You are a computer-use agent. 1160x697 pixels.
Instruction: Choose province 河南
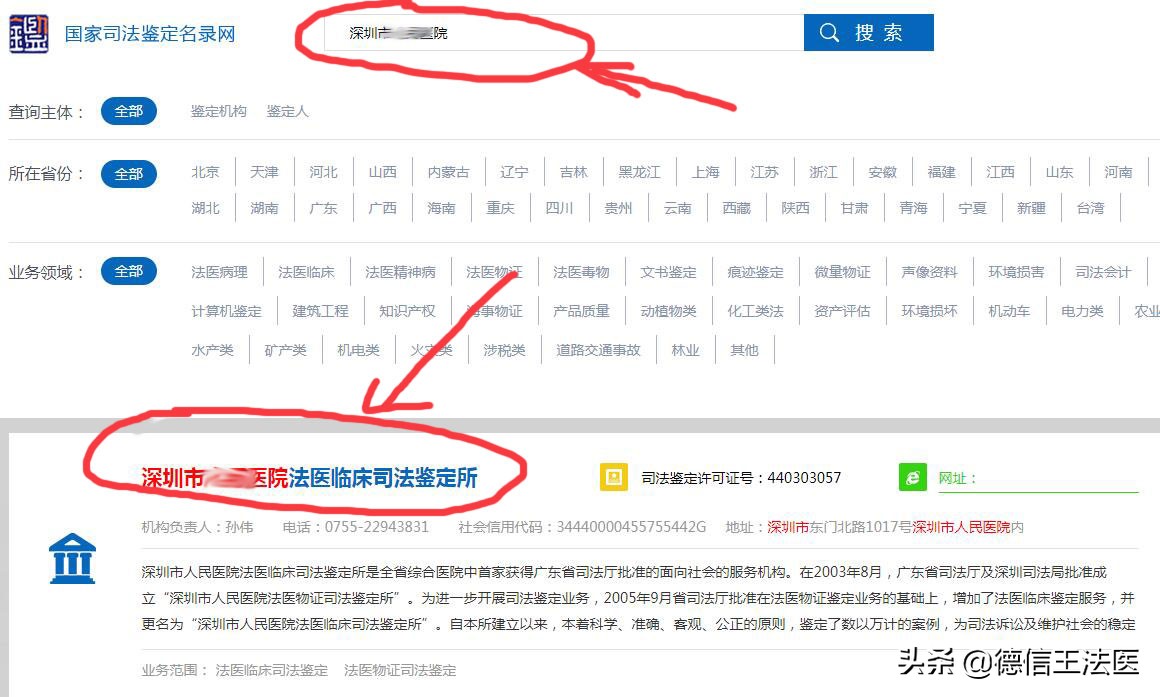1118,172
